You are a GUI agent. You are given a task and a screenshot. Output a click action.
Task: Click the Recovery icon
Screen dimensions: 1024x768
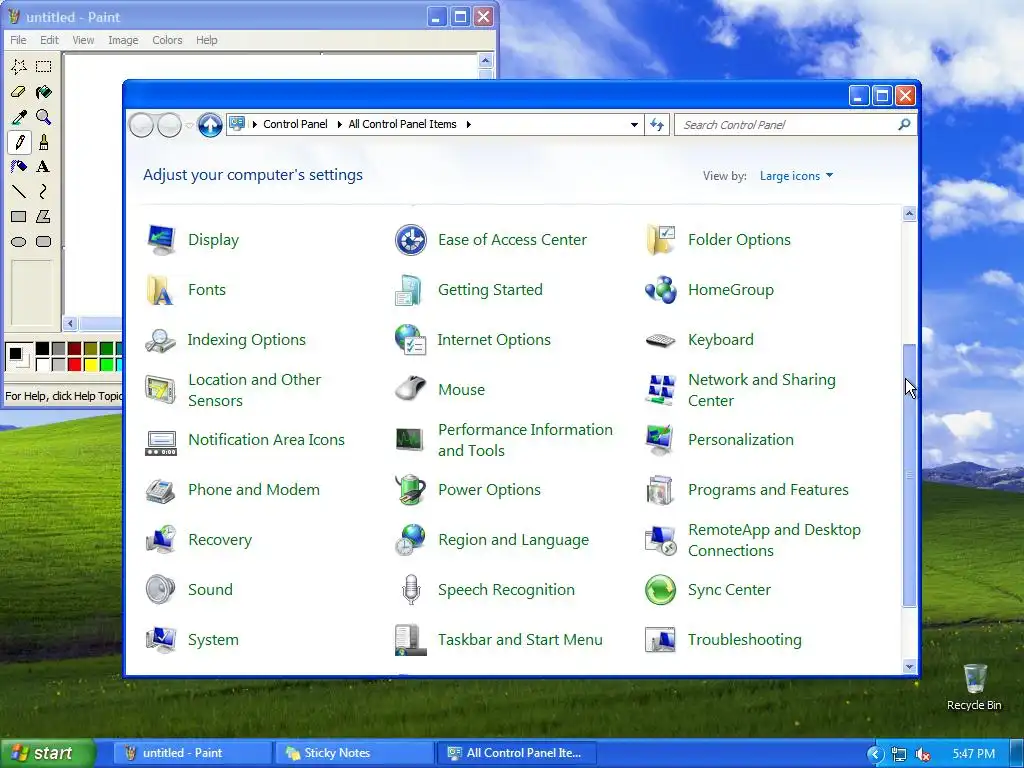(x=161, y=540)
